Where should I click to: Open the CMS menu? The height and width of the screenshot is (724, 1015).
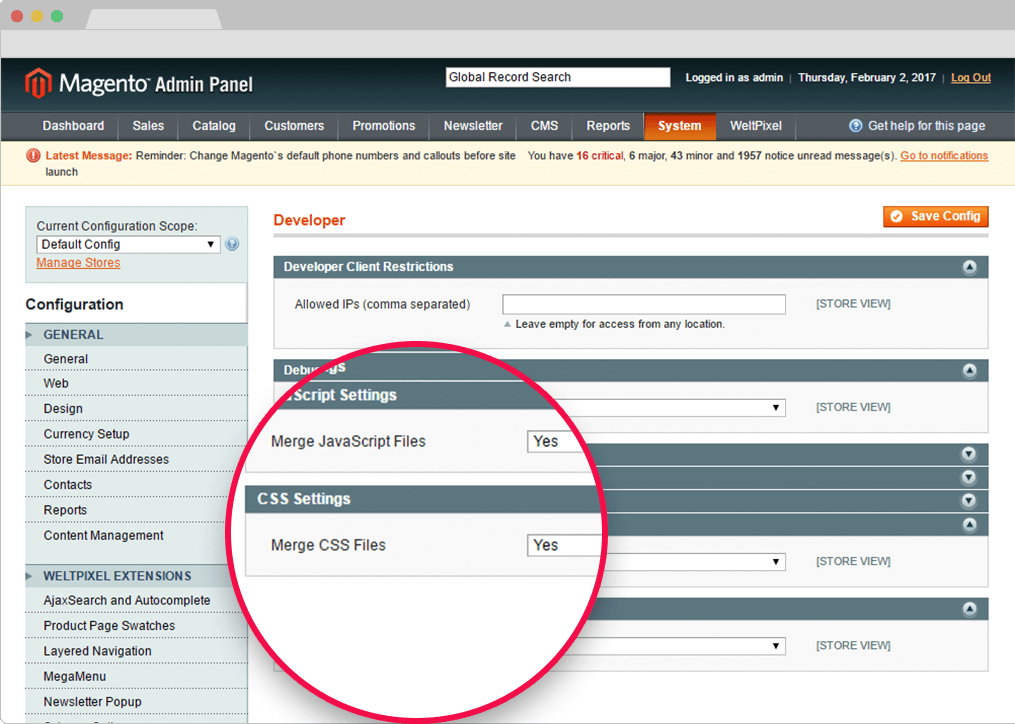[x=544, y=126]
